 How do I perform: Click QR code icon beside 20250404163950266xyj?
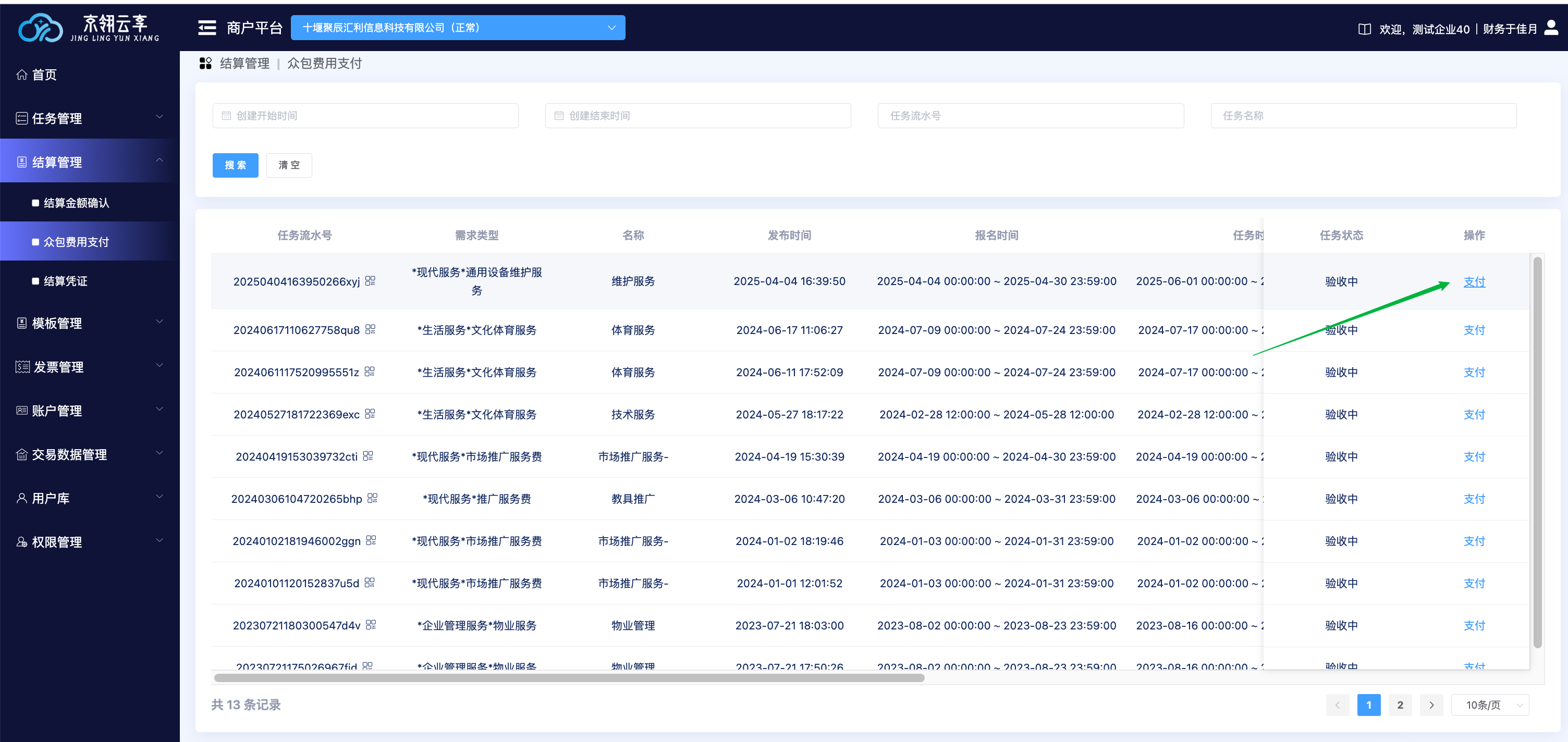coord(370,281)
